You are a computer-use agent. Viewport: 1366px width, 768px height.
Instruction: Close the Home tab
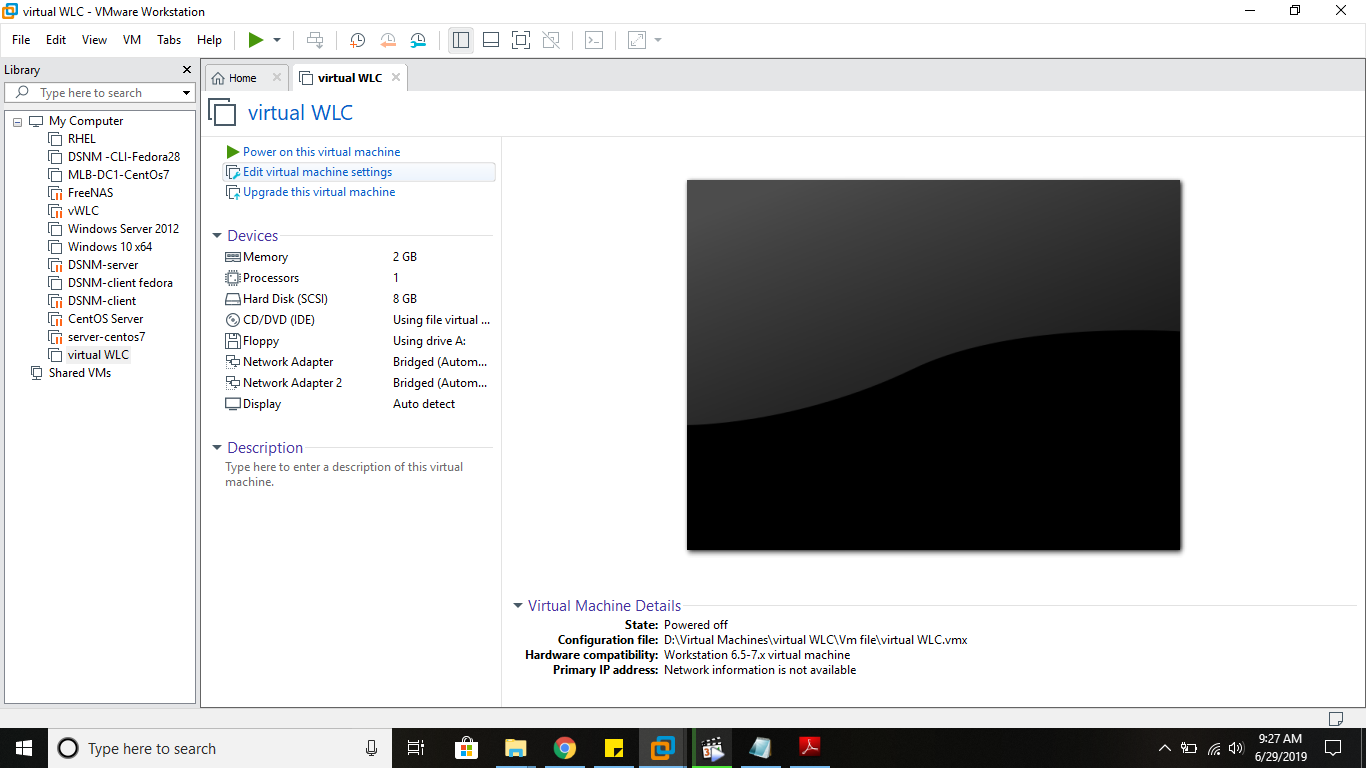click(277, 77)
